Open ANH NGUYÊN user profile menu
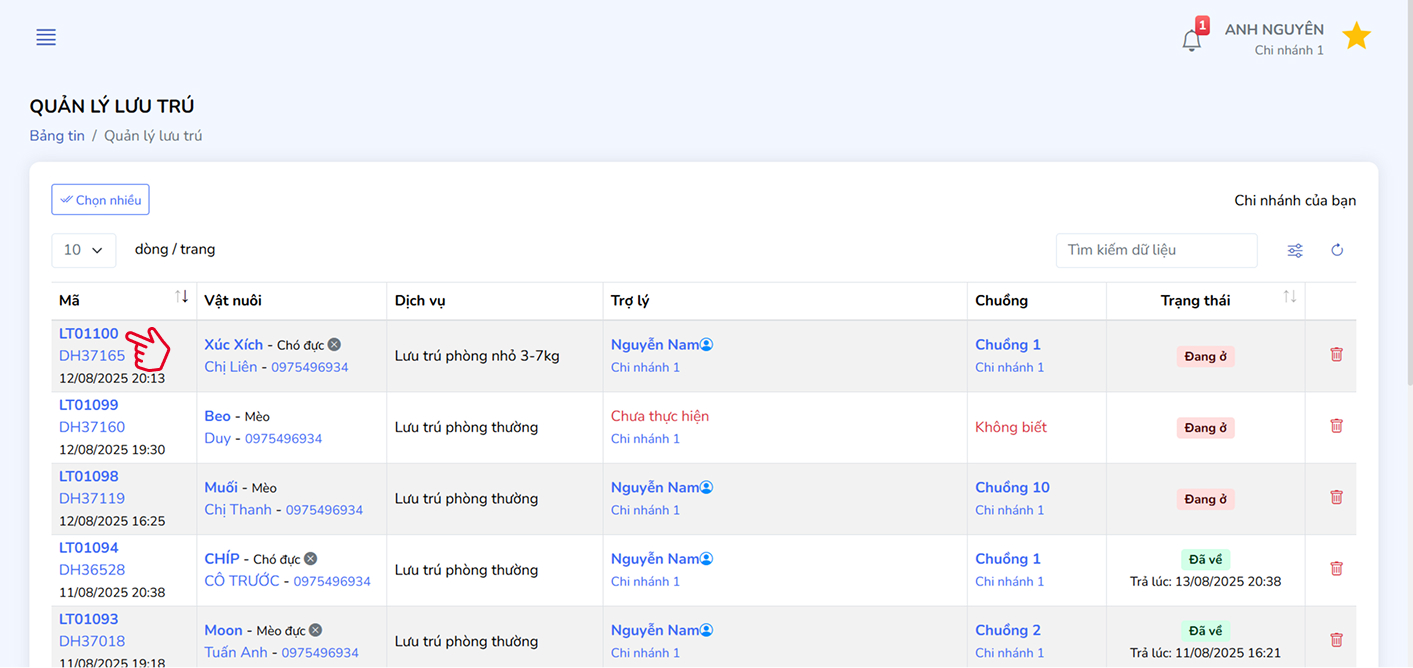 pos(1273,38)
